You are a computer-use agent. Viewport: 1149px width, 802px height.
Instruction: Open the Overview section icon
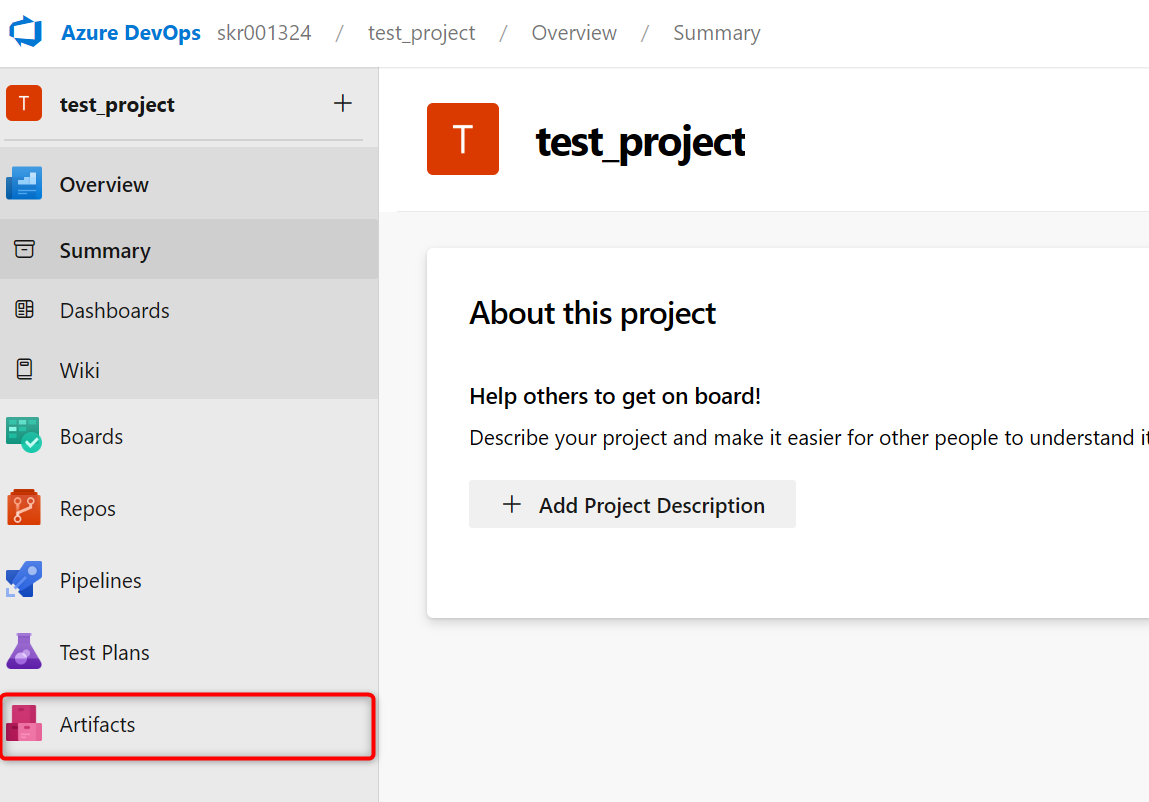point(24,184)
